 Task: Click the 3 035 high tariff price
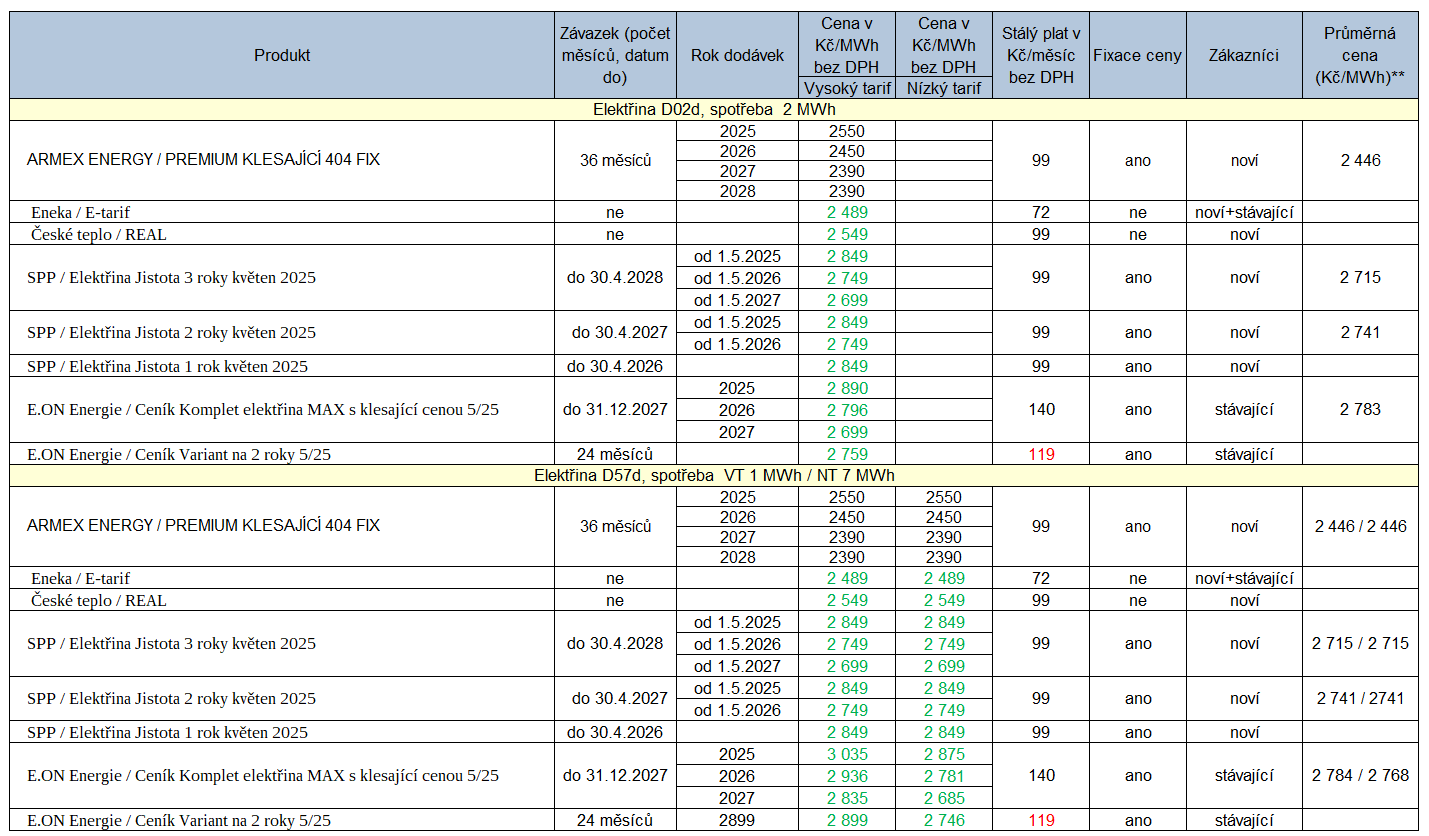[847, 754]
